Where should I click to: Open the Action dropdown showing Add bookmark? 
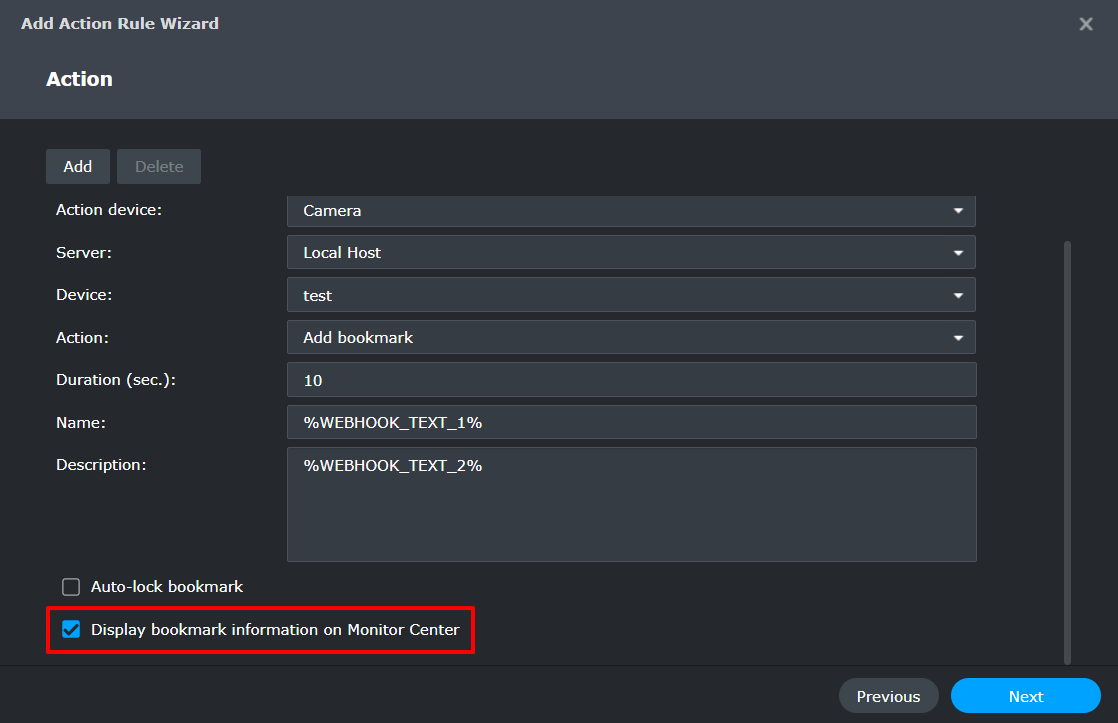[630, 337]
